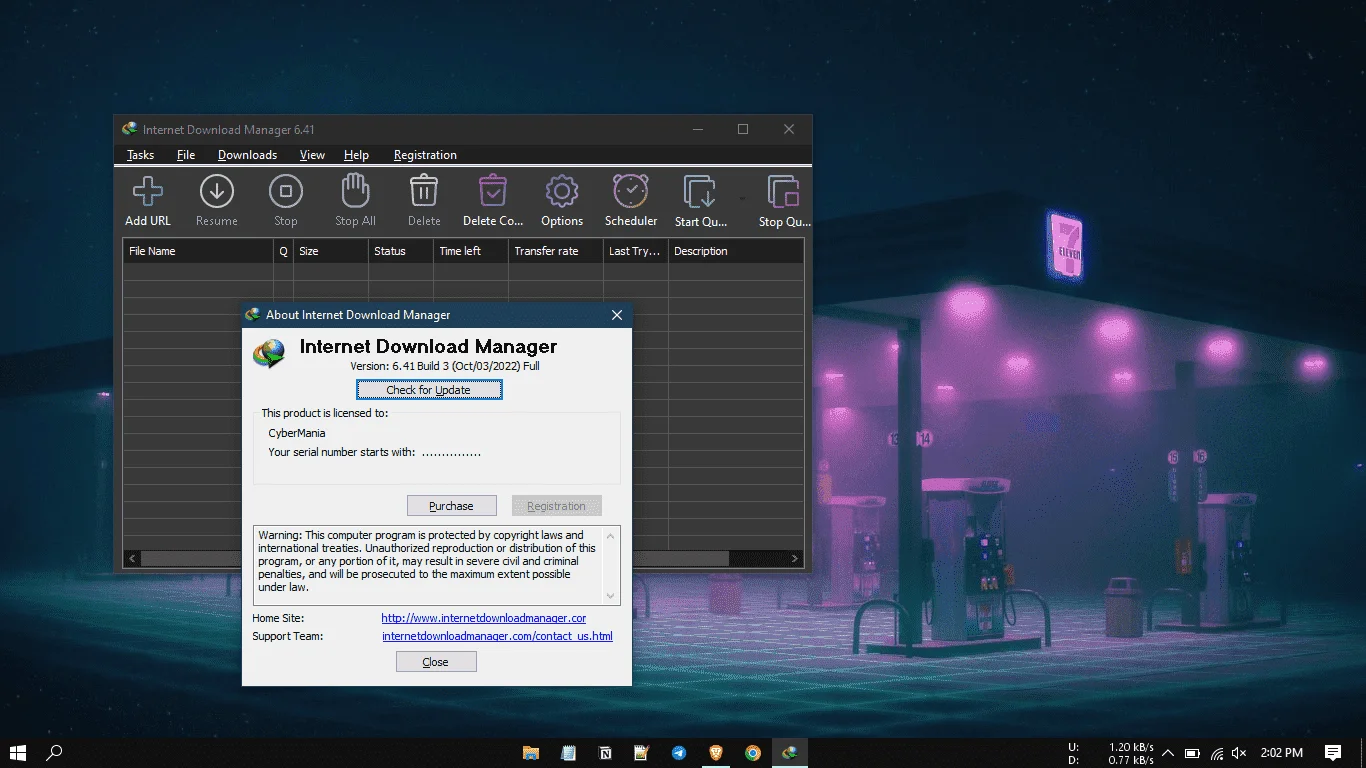Image resolution: width=1366 pixels, height=768 pixels.
Task: Open the Help menu
Action: coord(356,155)
